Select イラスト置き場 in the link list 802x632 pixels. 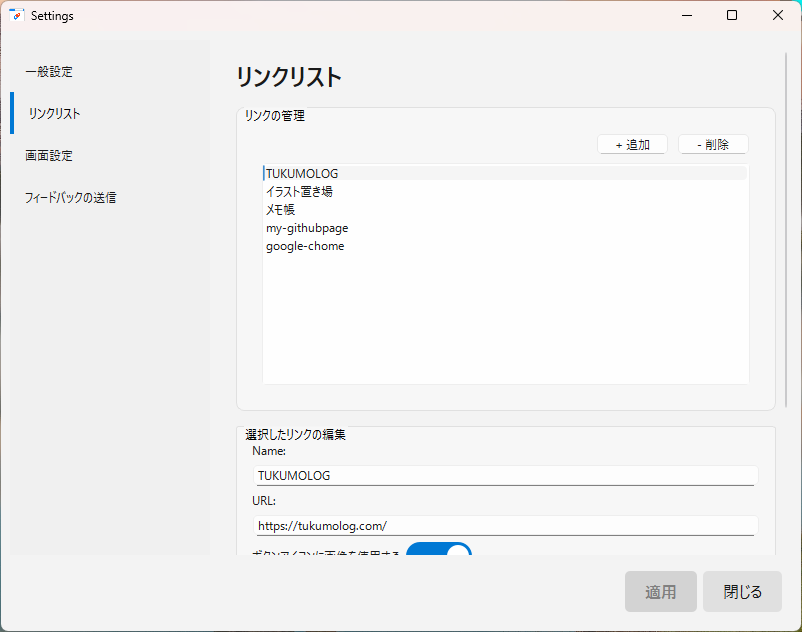click(505, 191)
